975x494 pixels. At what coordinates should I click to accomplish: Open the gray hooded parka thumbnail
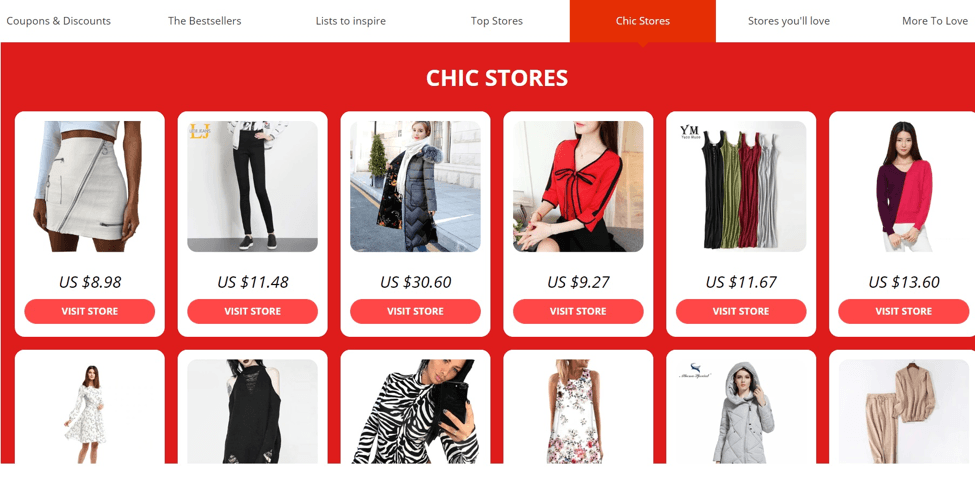click(x=741, y=411)
